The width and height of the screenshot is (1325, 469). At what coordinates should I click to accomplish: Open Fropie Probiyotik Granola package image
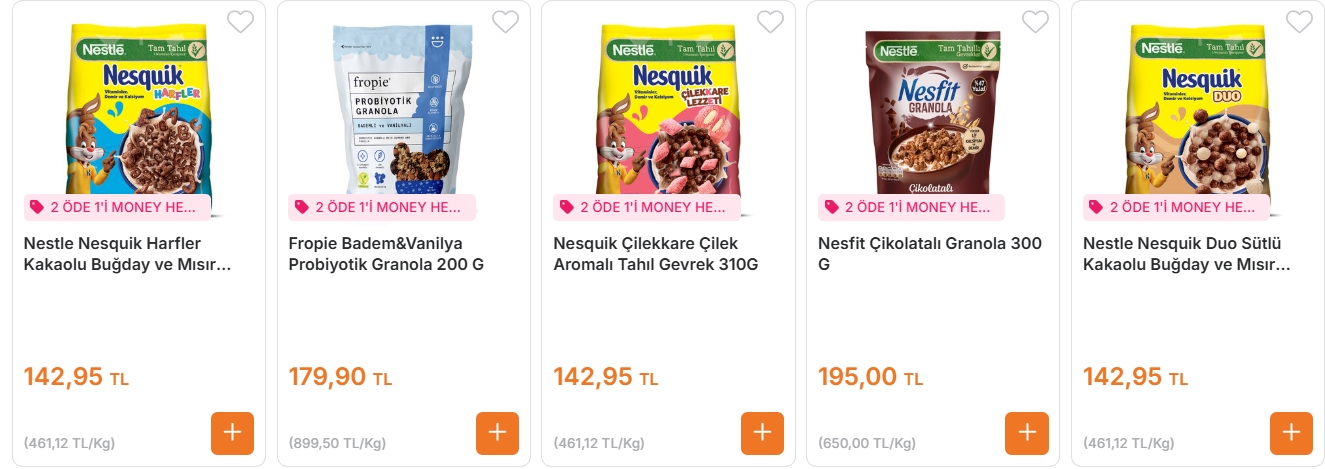point(404,108)
